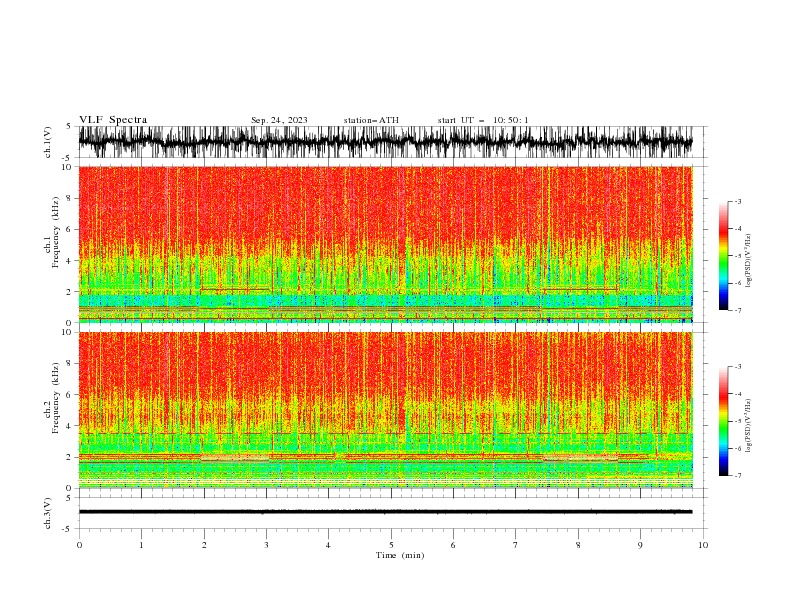The image size is (792, 612).
Task: Click the ch.1 color scale bar
Action: [723, 255]
